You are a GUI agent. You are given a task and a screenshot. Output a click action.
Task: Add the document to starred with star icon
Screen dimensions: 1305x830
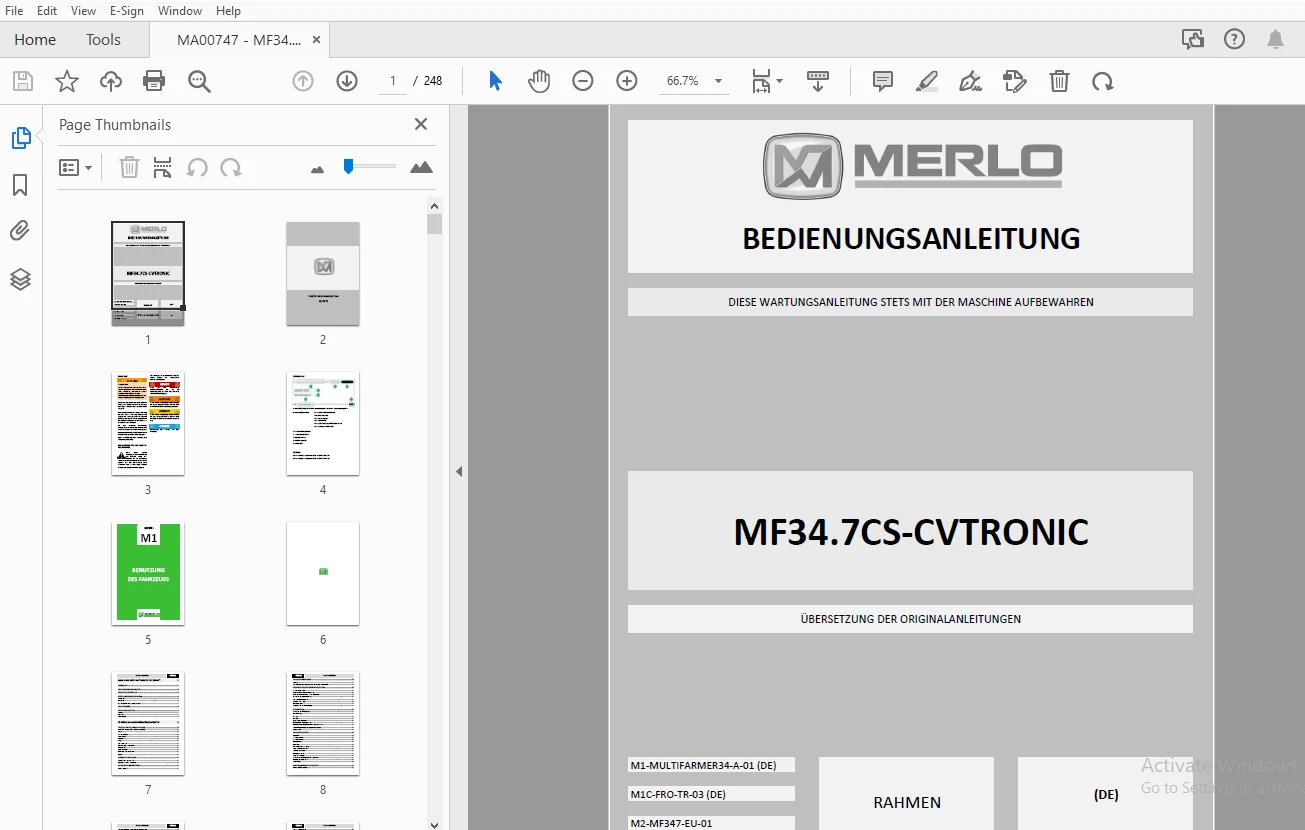pos(66,81)
